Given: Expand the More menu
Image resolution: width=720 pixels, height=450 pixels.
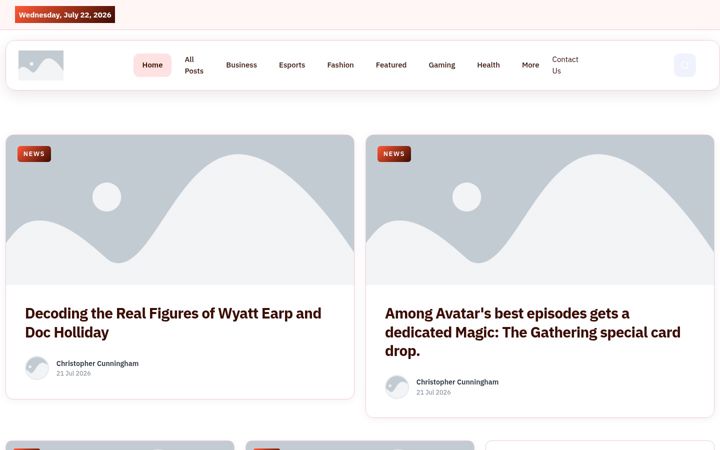Looking at the screenshot, I should click(x=530, y=65).
